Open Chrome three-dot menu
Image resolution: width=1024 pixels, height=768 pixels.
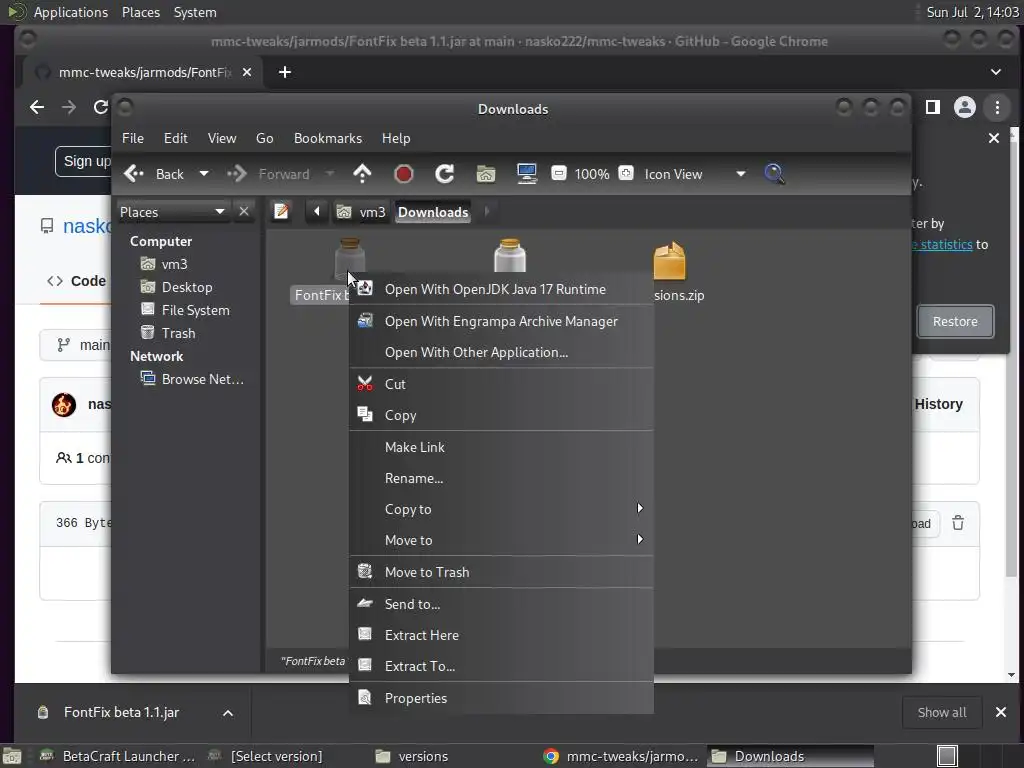997,107
